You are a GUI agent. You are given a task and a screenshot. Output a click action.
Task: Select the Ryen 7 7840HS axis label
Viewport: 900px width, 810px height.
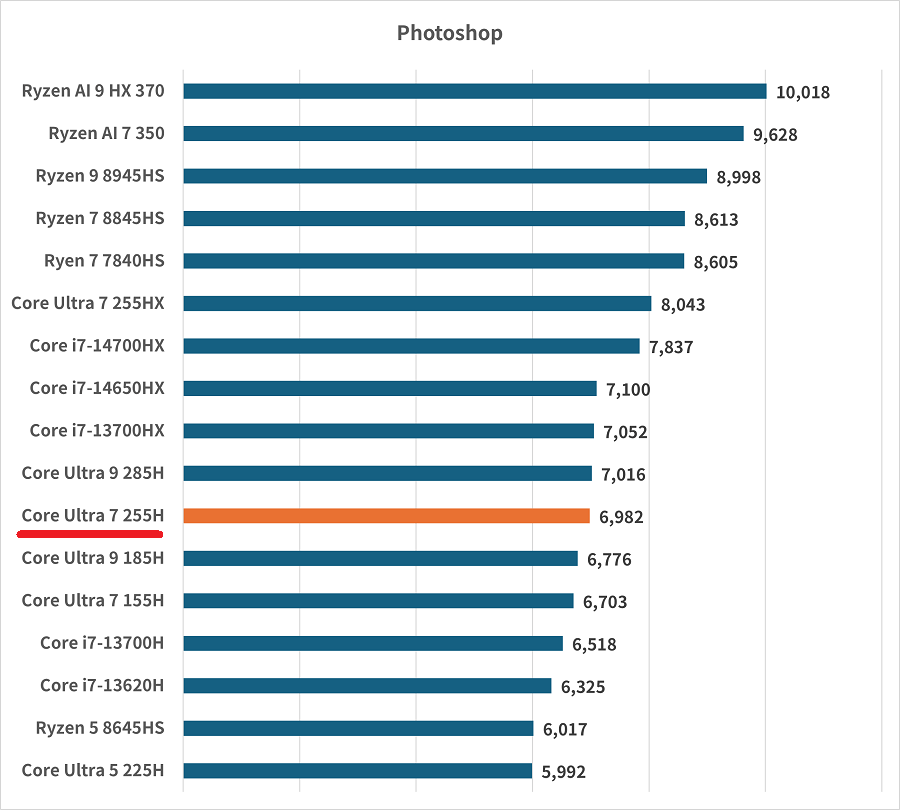(x=104, y=260)
